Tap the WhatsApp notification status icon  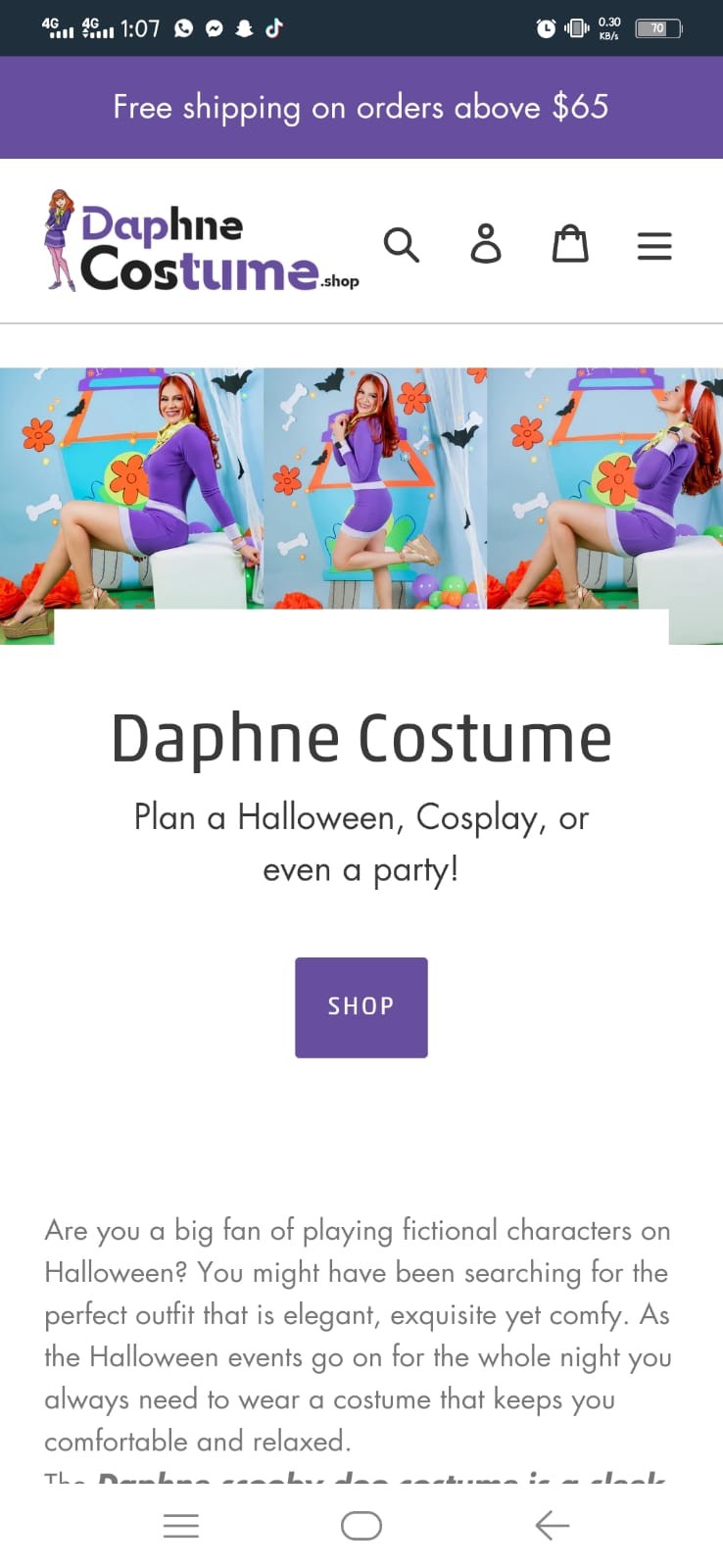184,28
